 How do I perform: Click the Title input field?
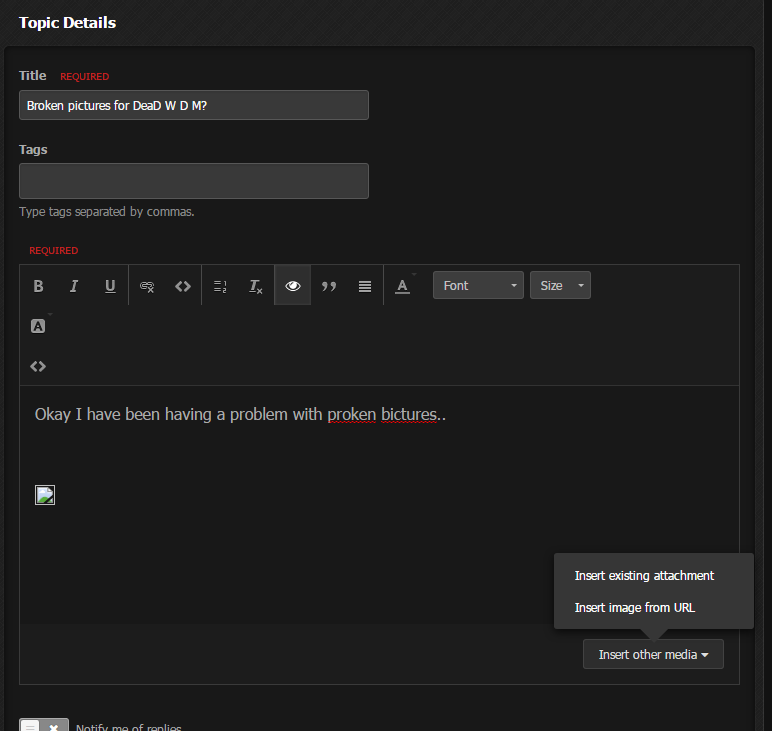(x=194, y=105)
